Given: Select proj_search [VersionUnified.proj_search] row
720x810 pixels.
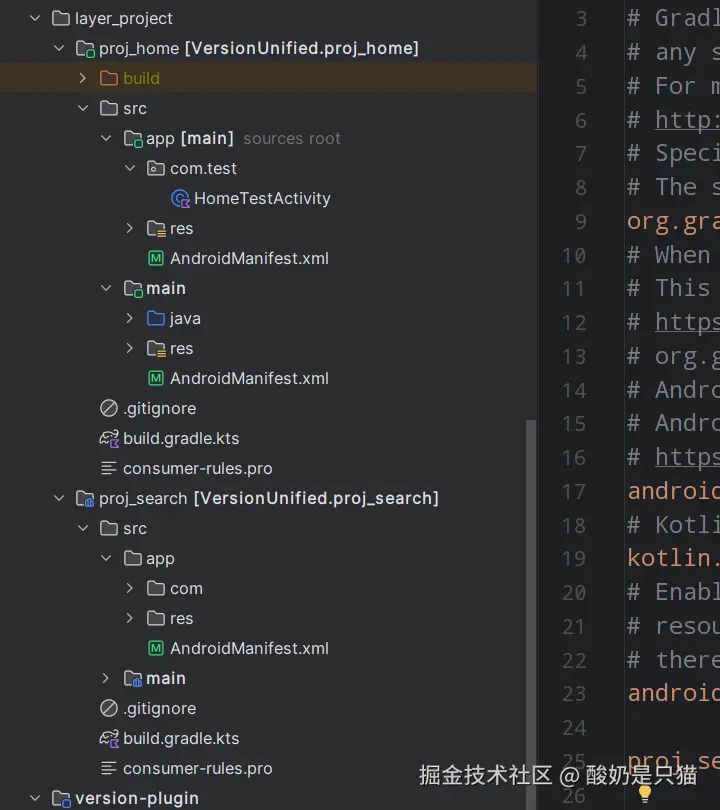Looking at the screenshot, I should (268, 499).
